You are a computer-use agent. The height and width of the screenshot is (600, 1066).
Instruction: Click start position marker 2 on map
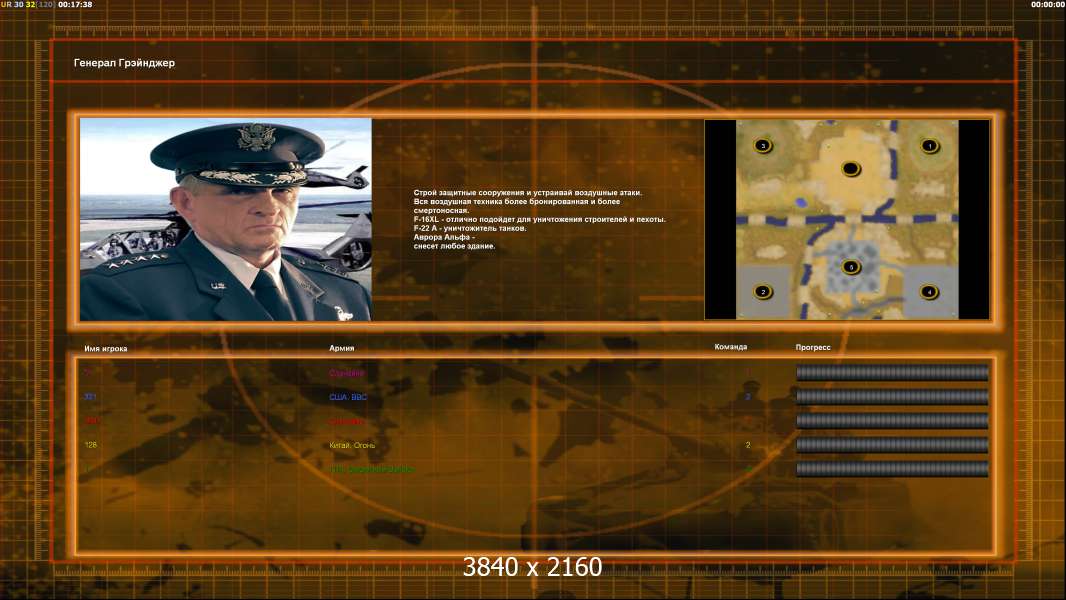tap(763, 292)
